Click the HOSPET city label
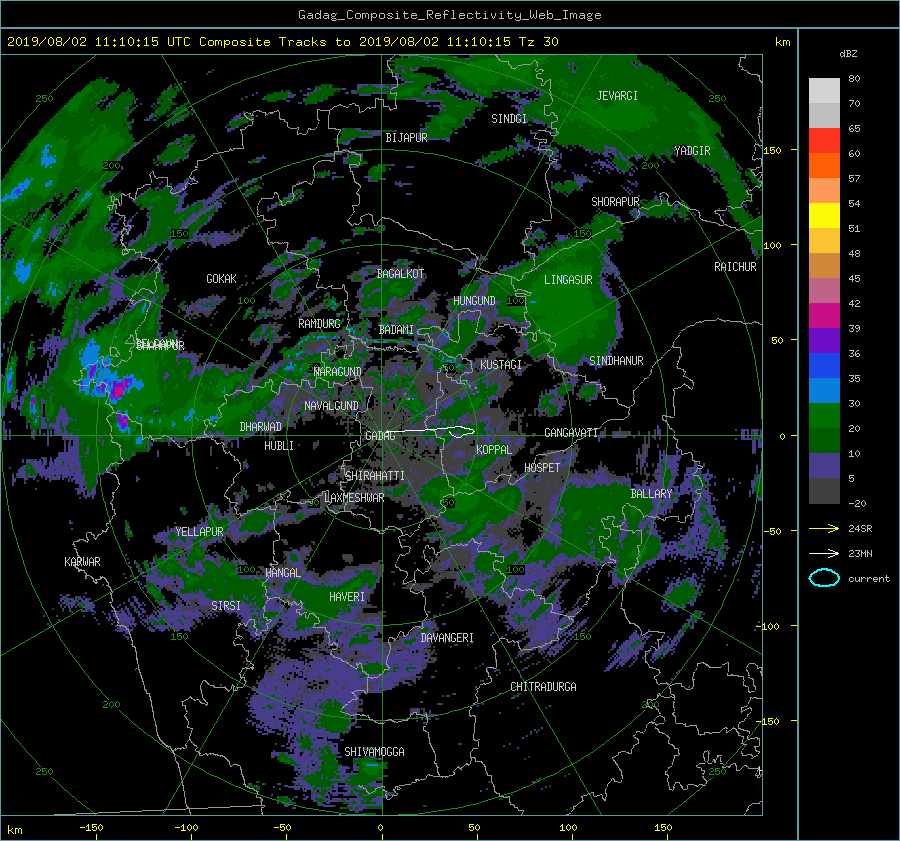The height and width of the screenshot is (841, 900). point(542,468)
